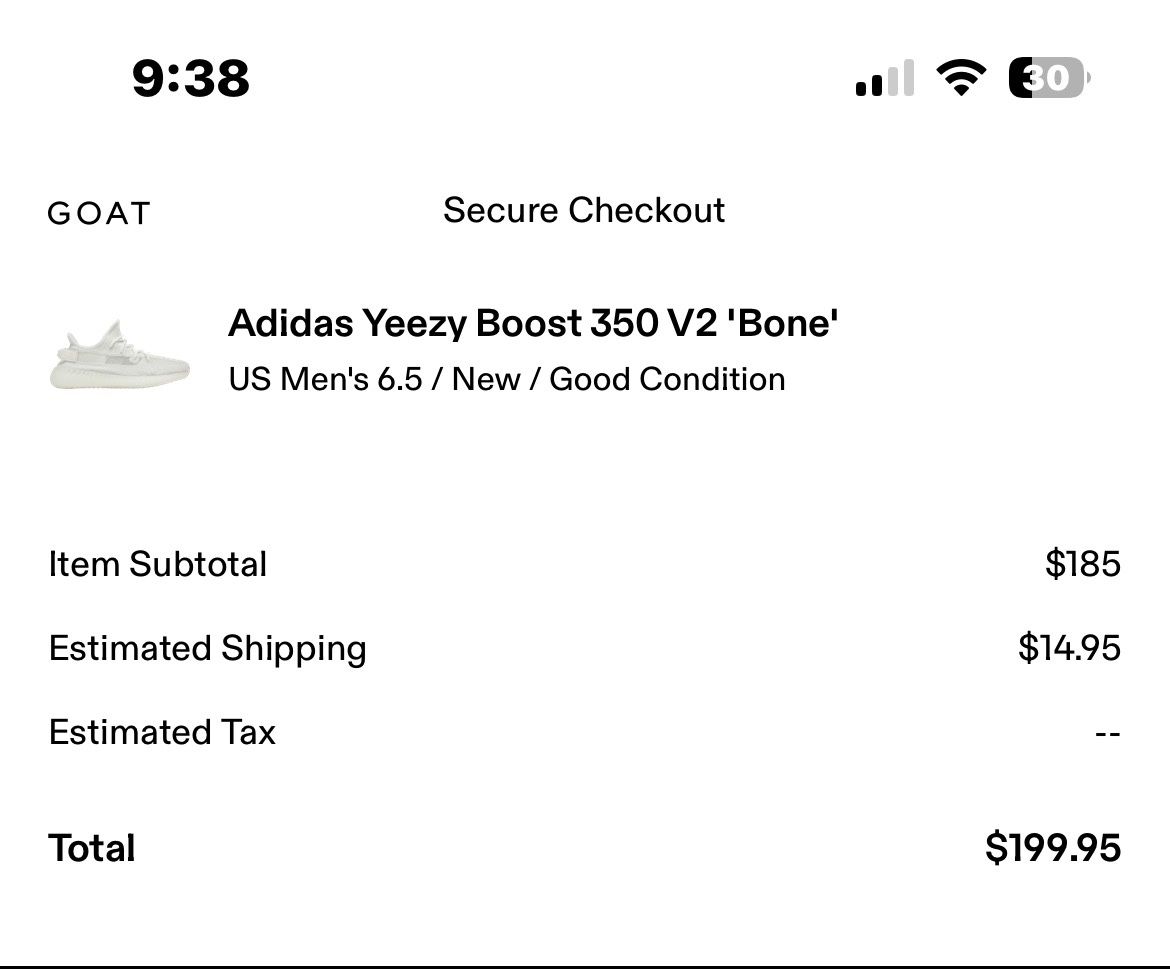Tap the cellular signal indicator

884,78
